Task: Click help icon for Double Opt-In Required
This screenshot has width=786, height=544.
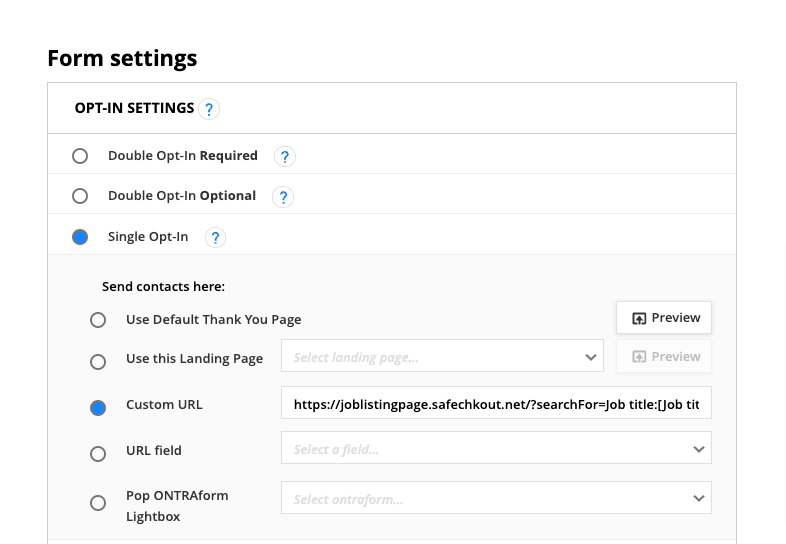Action: coord(285,157)
